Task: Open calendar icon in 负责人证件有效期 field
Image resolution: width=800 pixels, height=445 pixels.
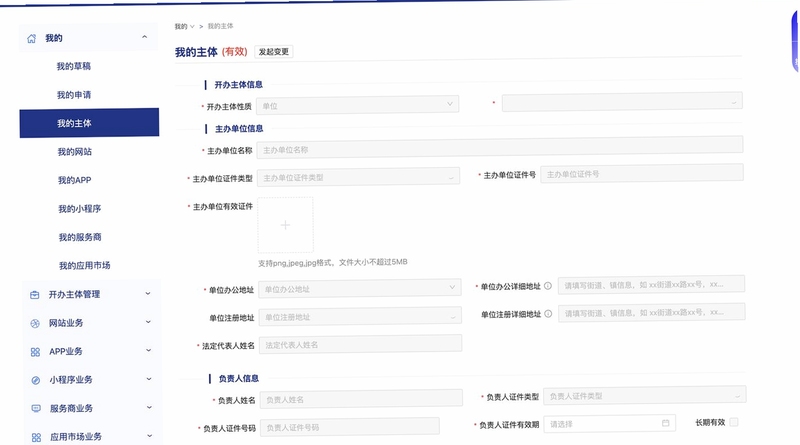Action: tap(665, 423)
